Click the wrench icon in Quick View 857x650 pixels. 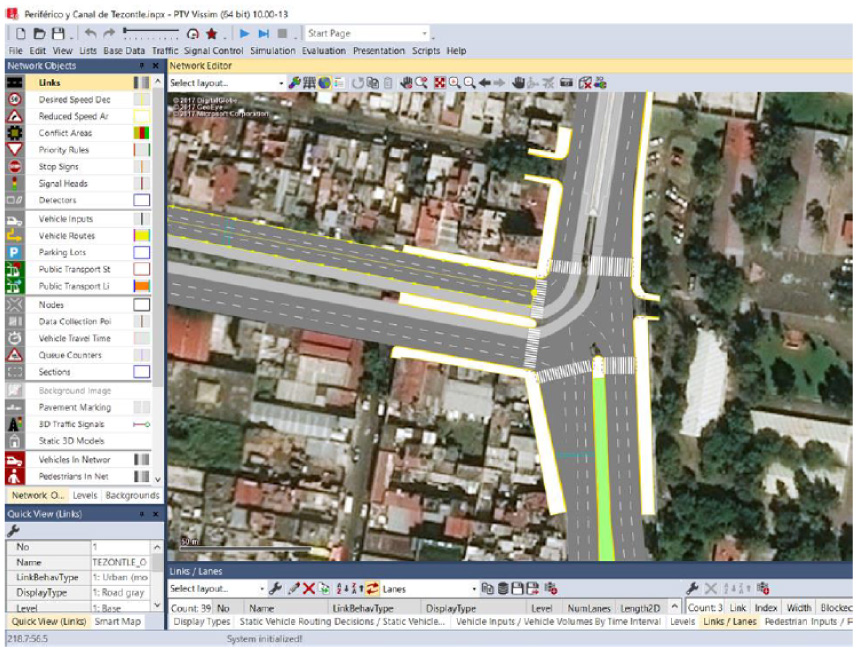pos(14,531)
